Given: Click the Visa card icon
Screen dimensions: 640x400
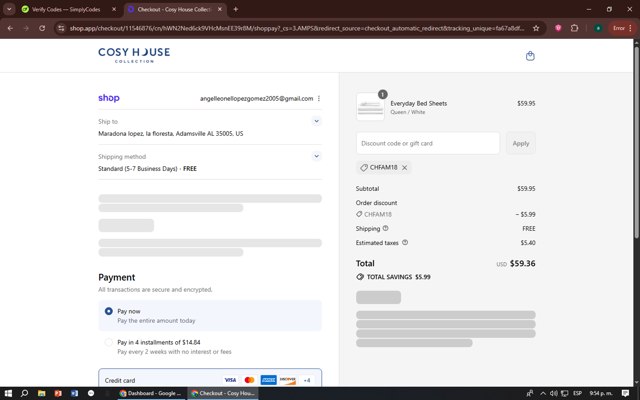Looking at the screenshot, I should 230,380.
